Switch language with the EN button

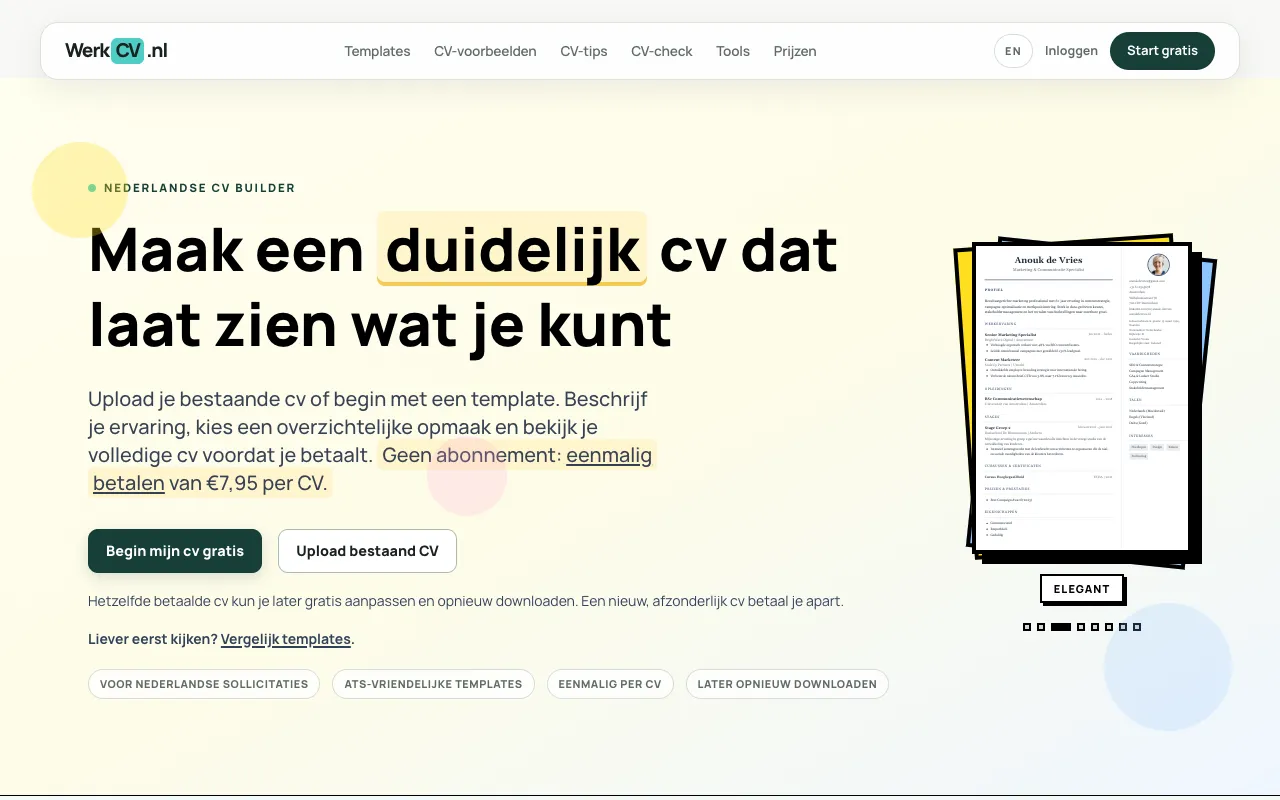[x=1013, y=51]
